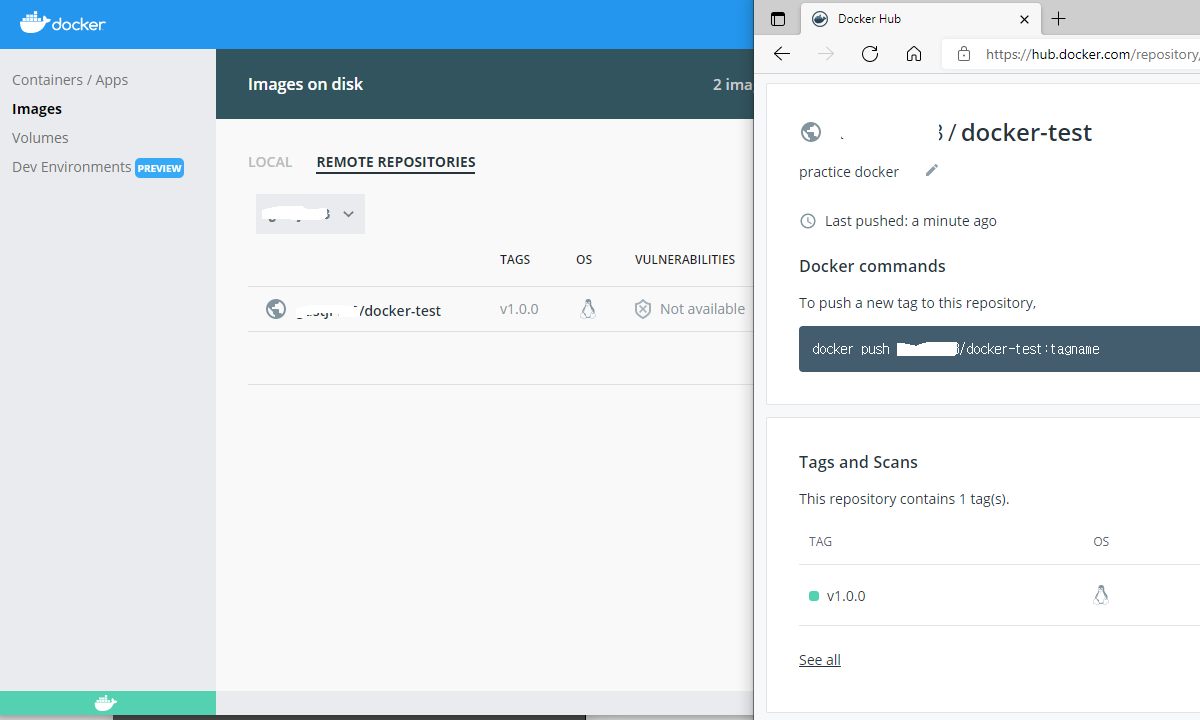Click the globe icon on docker-test row in Docker Desktop
This screenshot has width=1200, height=720.
coord(276,309)
